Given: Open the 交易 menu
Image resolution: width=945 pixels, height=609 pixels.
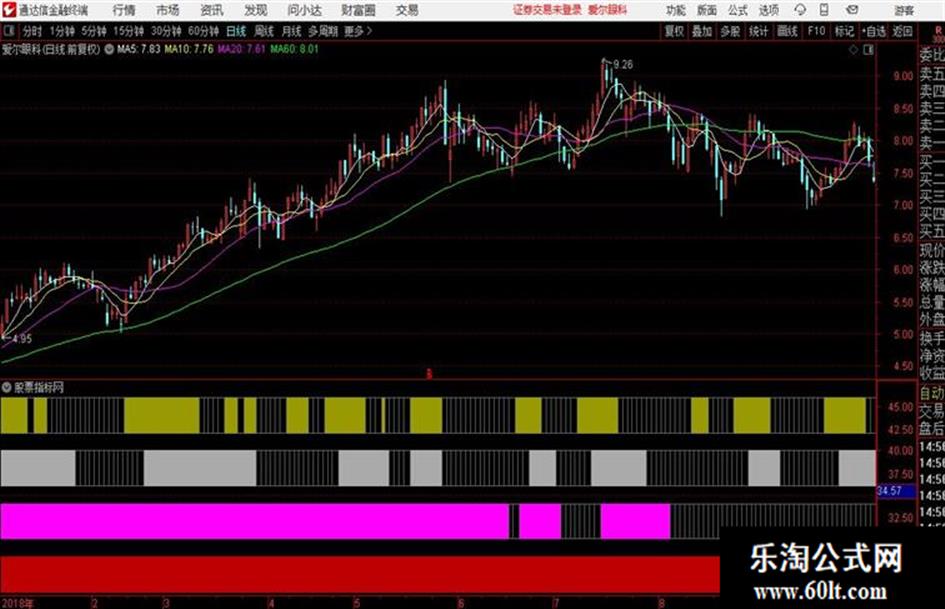Looking at the screenshot, I should tap(407, 10).
